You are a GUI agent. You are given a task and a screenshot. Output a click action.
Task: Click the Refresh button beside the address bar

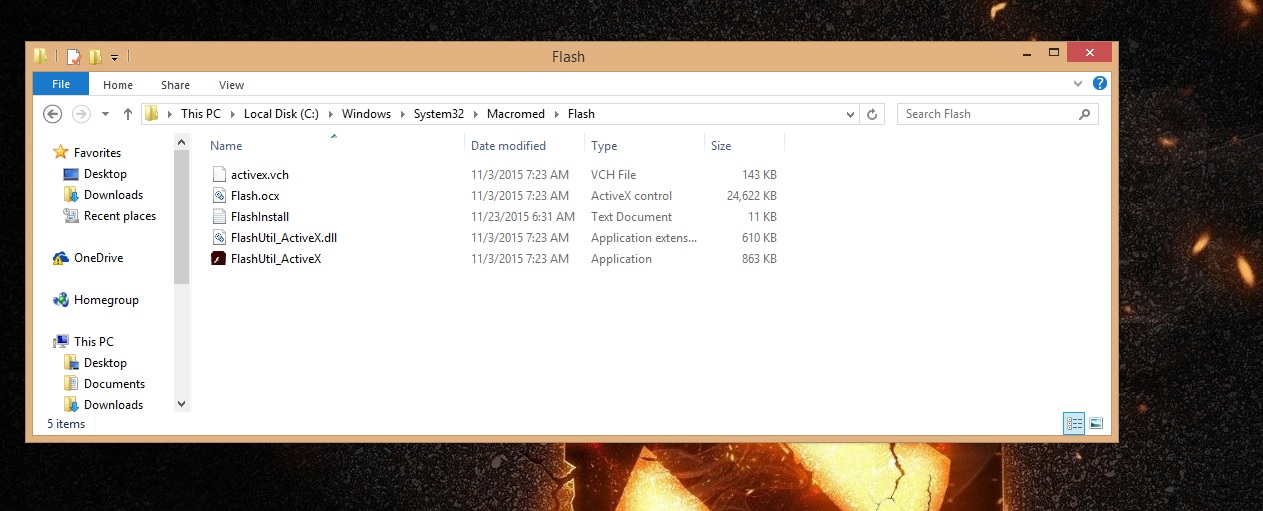point(872,114)
